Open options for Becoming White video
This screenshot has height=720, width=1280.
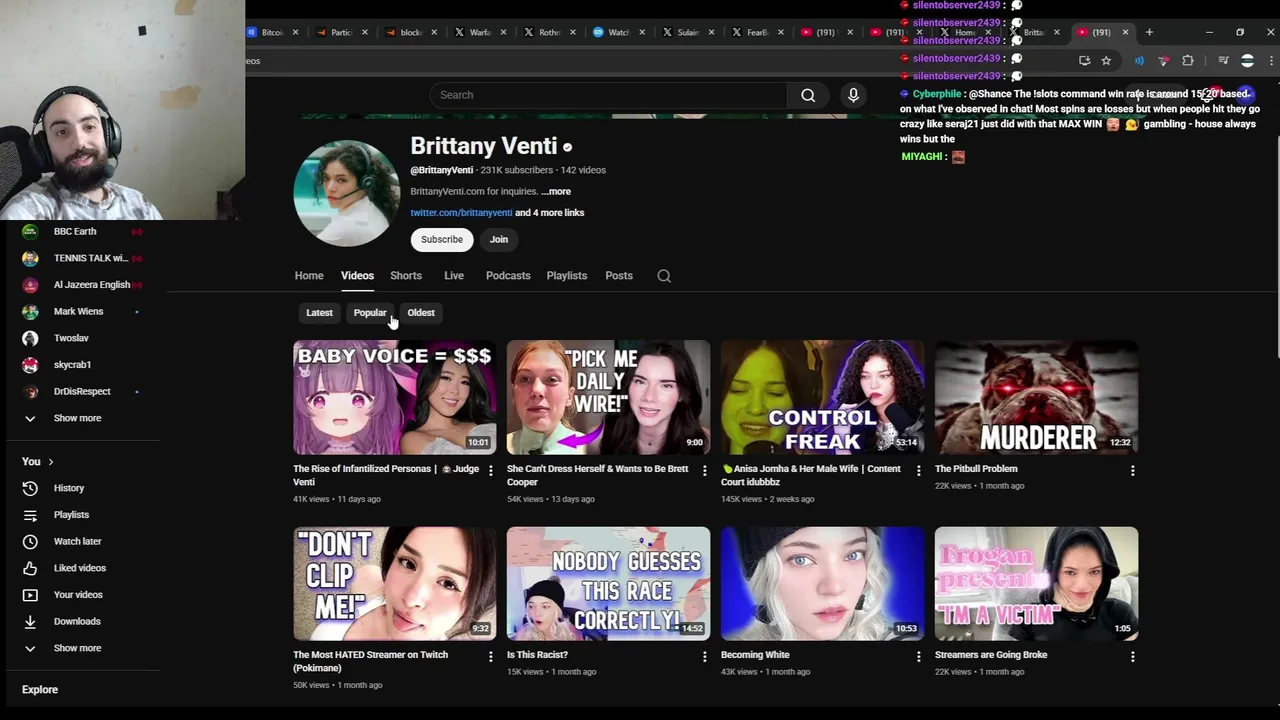pyautogui.click(x=918, y=656)
